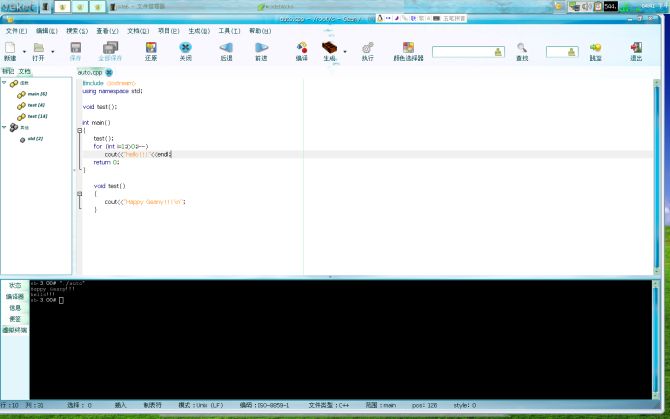
Task: Switch to the 信息 (Messages) bottom tab
Action: click(x=15, y=308)
